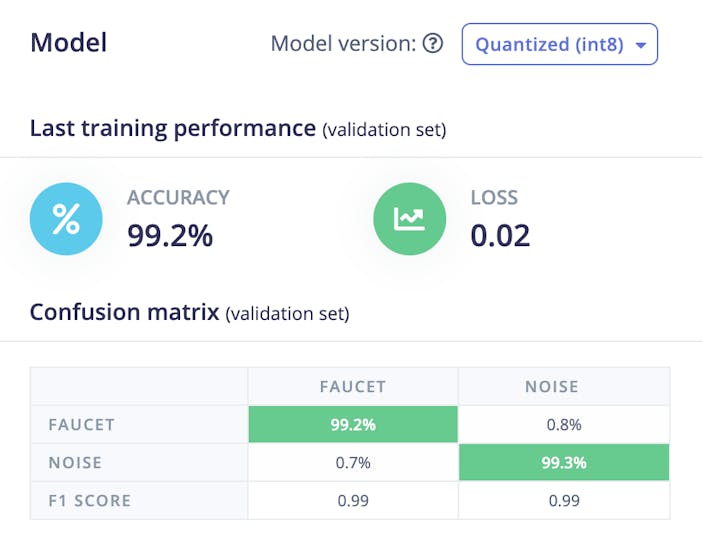Click the F1 SCORE row label
The width and height of the screenshot is (702, 555).
[x=88, y=500]
